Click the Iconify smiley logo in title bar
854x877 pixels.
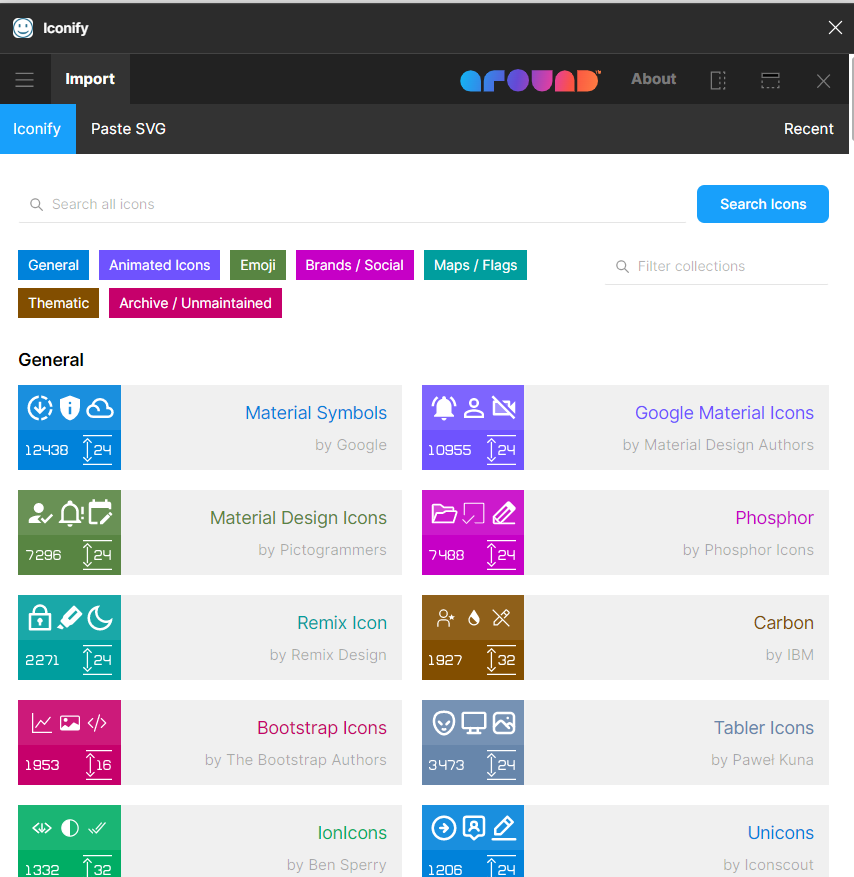pyautogui.click(x=23, y=28)
